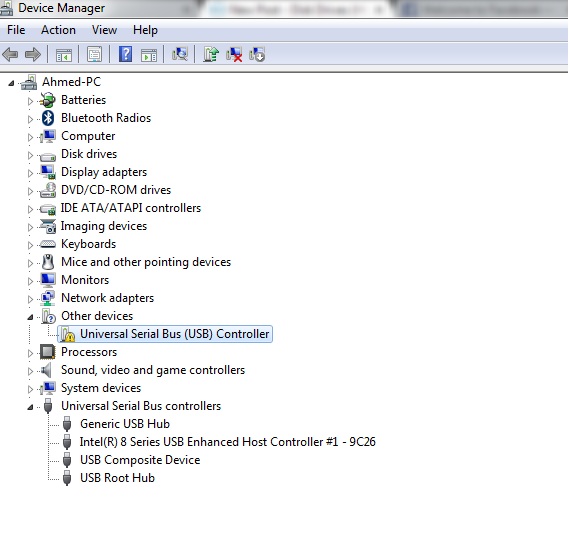The image size is (569, 536).
Task: Select Mice and other pointing devices label
Action: coord(146,262)
